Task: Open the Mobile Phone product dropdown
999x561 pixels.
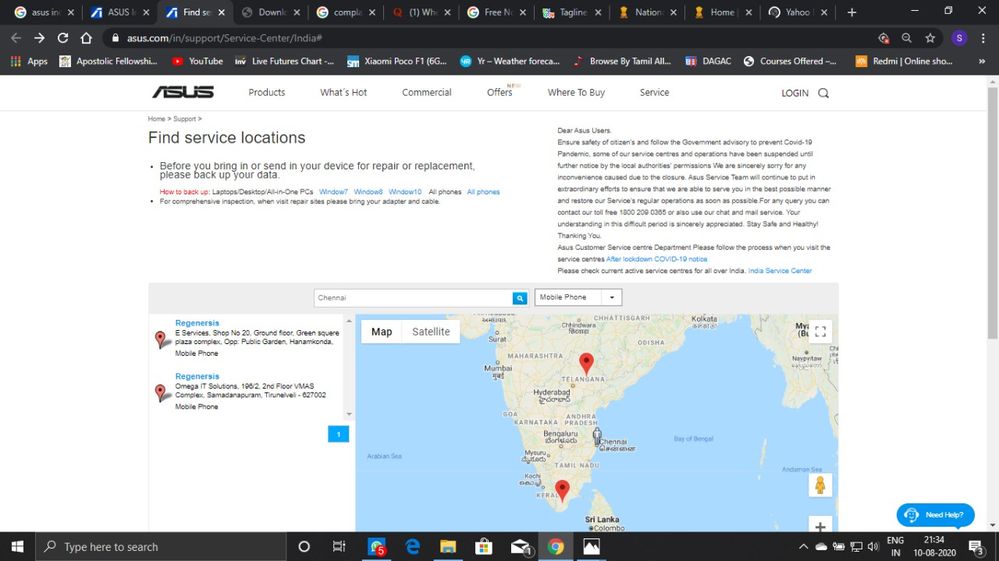Action: pyautogui.click(x=578, y=297)
